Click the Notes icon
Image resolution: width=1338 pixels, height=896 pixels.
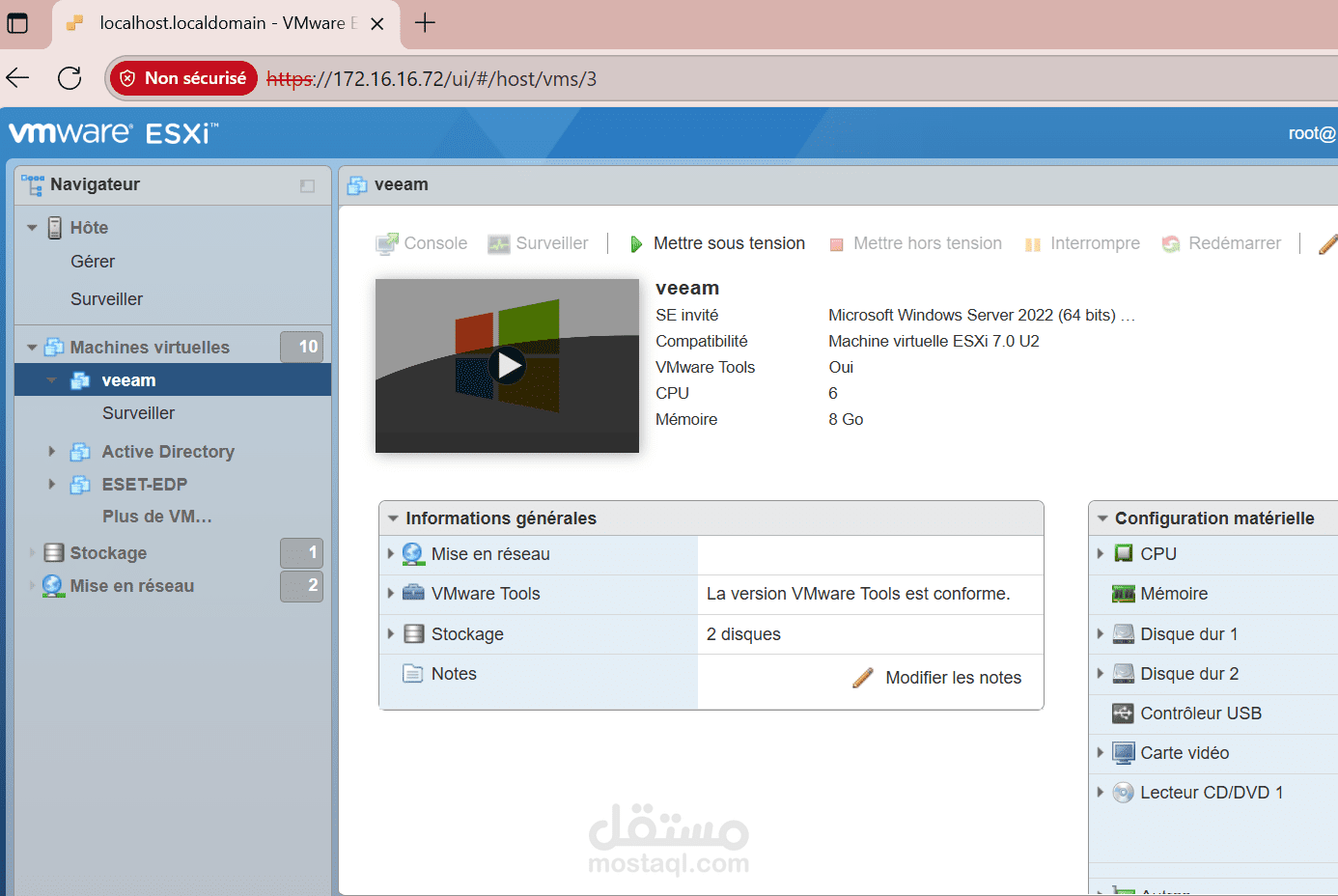coord(413,674)
